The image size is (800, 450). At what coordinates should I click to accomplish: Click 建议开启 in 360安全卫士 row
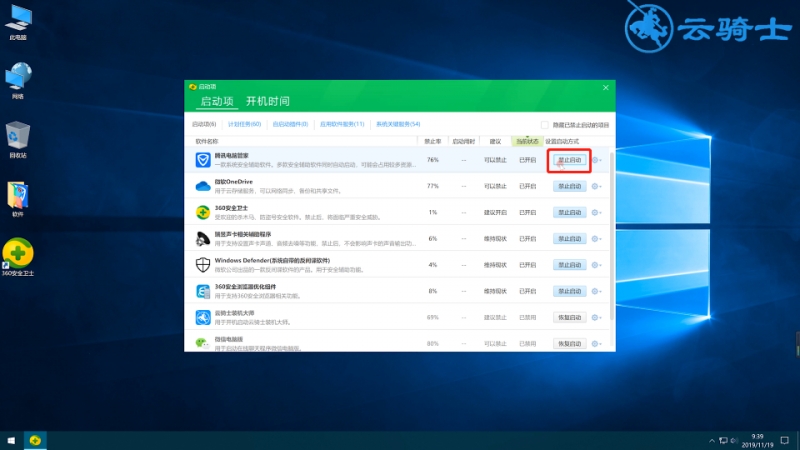[x=495, y=212]
